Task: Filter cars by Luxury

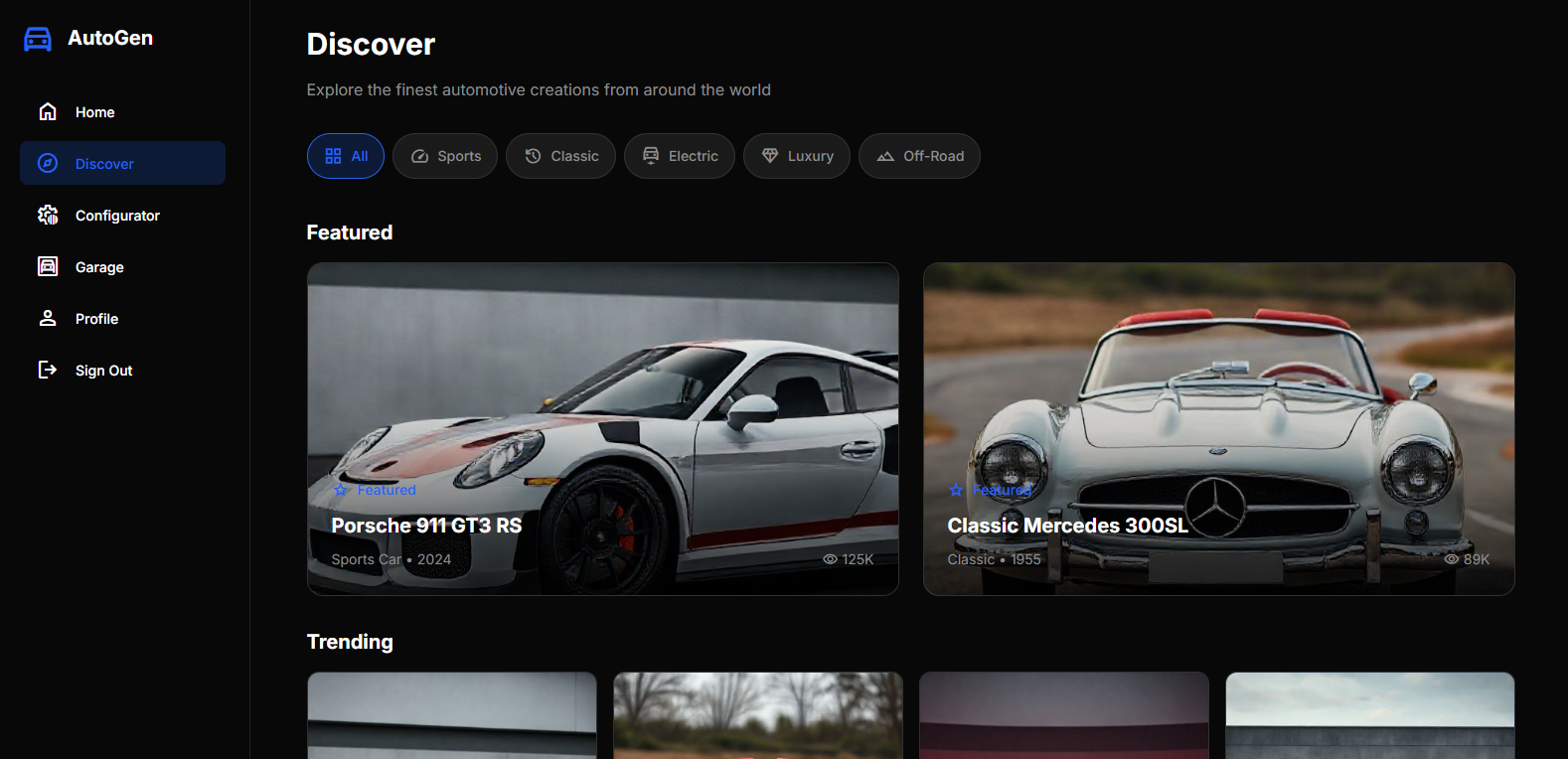Action: [797, 156]
